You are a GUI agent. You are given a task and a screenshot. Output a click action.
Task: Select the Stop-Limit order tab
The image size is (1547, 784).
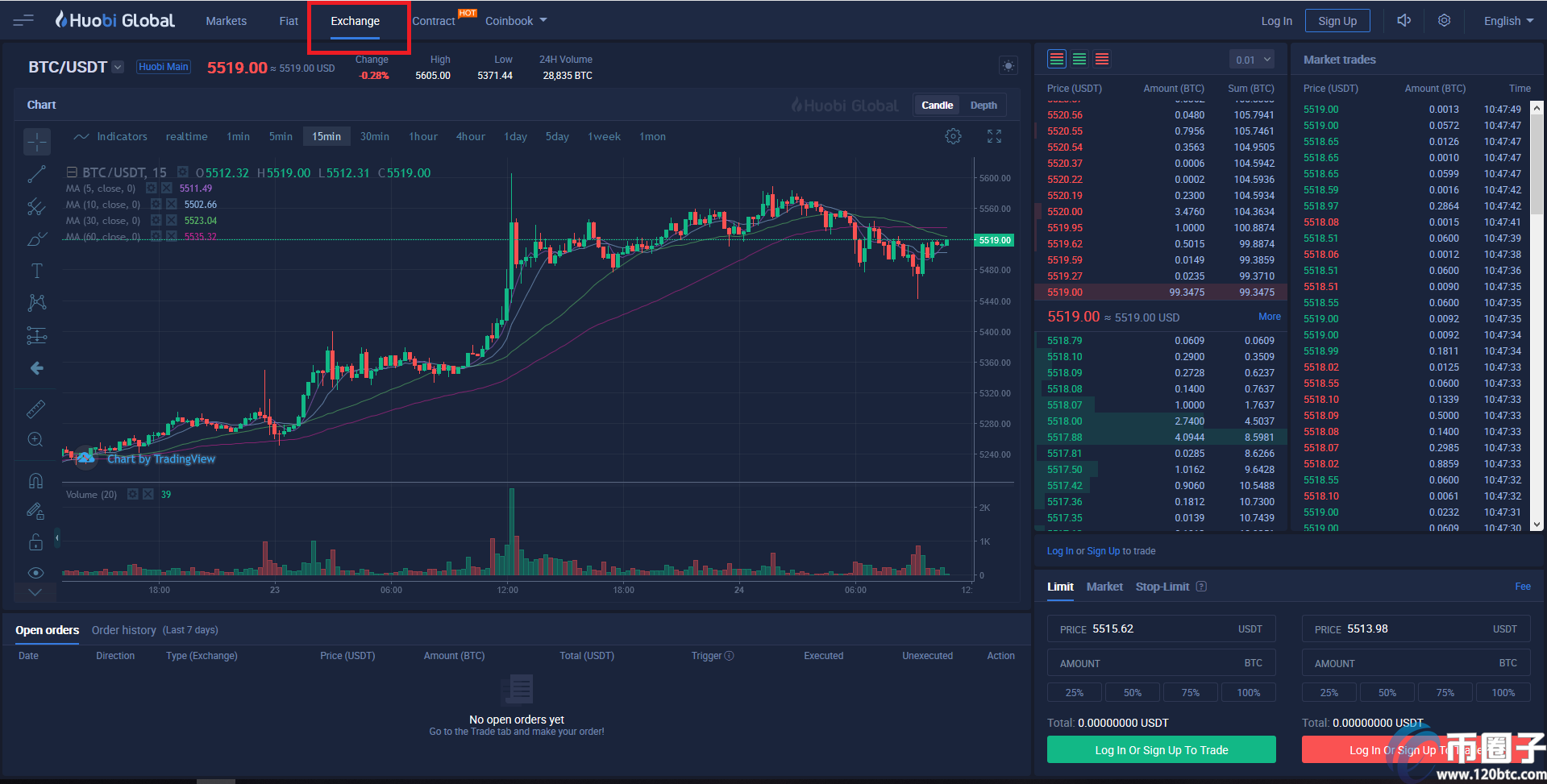tap(1162, 587)
